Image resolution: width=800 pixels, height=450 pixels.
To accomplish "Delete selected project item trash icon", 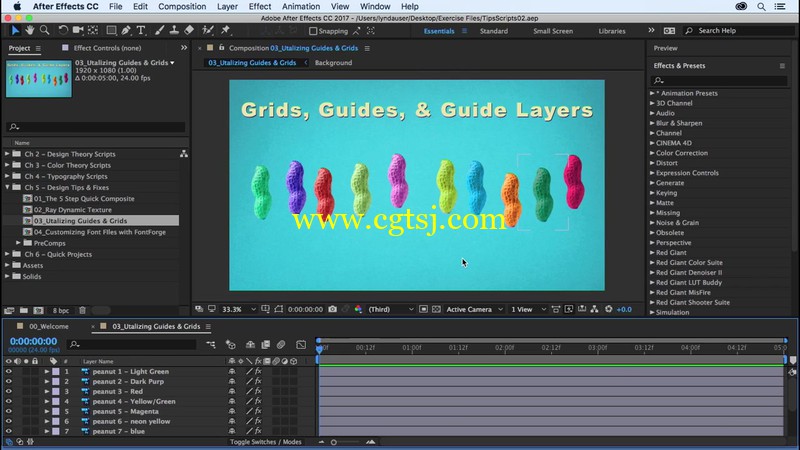I will 82,310.
